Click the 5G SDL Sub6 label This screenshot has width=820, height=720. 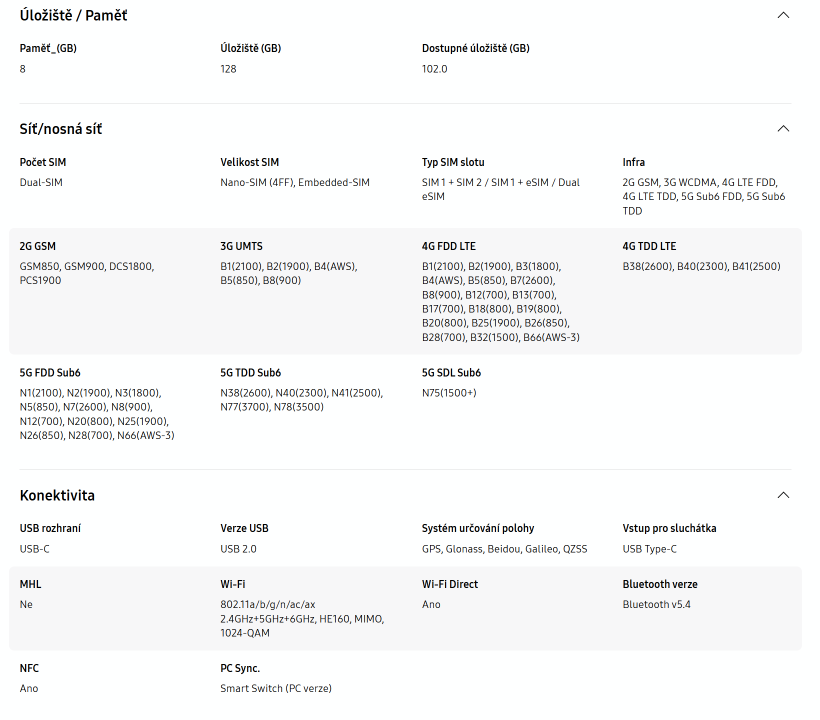point(451,373)
